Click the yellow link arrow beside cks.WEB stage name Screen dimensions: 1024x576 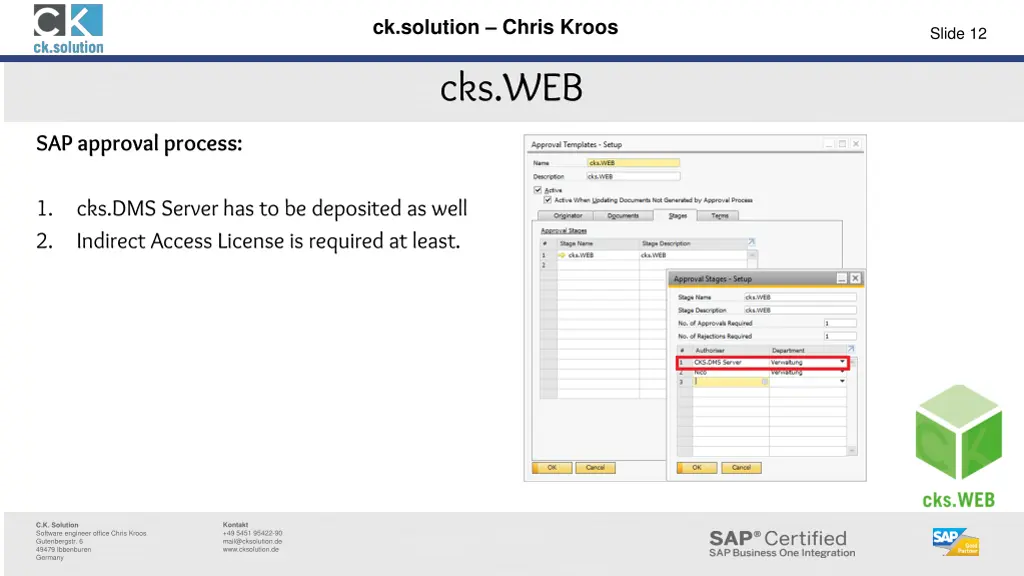(x=561, y=255)
